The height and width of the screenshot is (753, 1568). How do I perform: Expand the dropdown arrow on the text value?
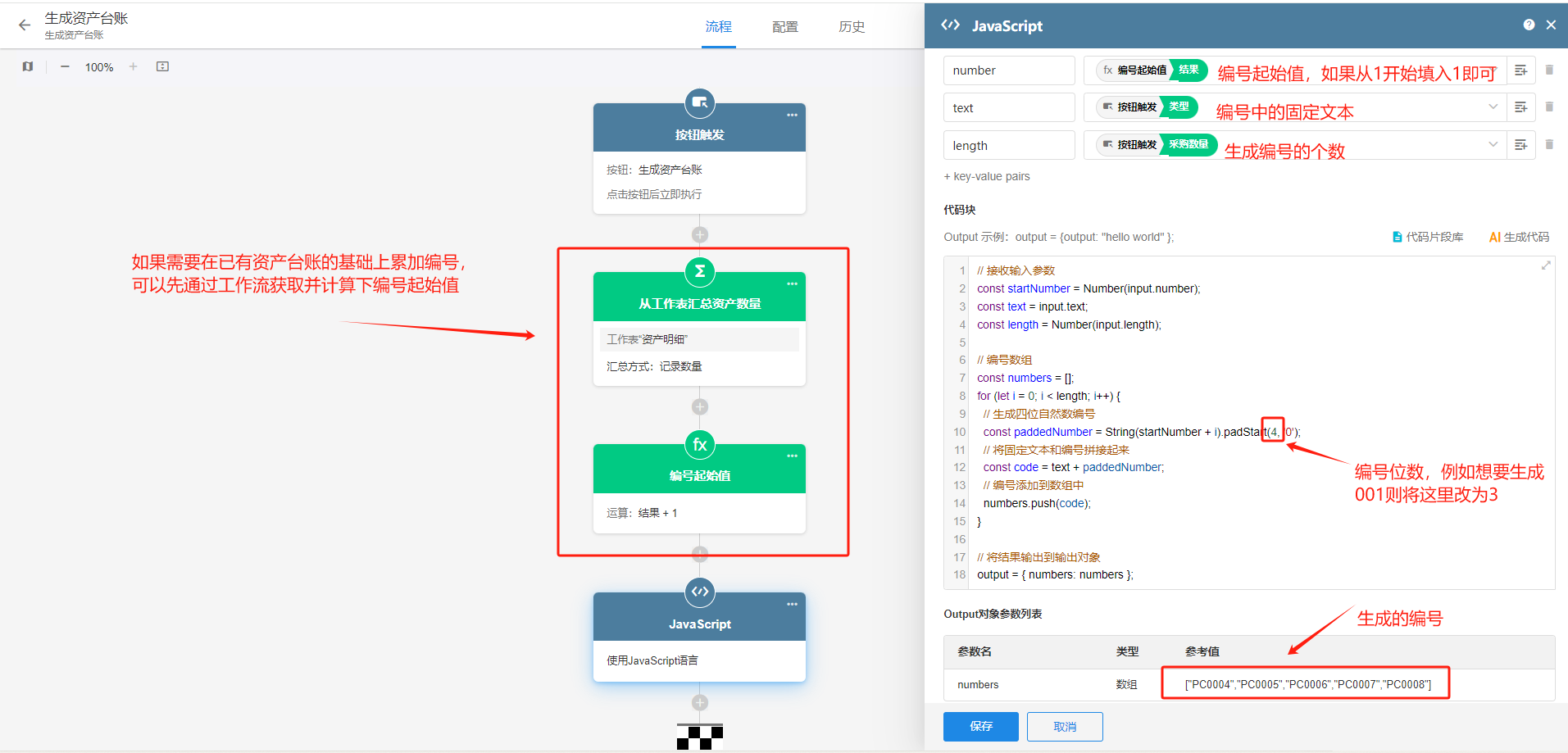point(1493,107)
